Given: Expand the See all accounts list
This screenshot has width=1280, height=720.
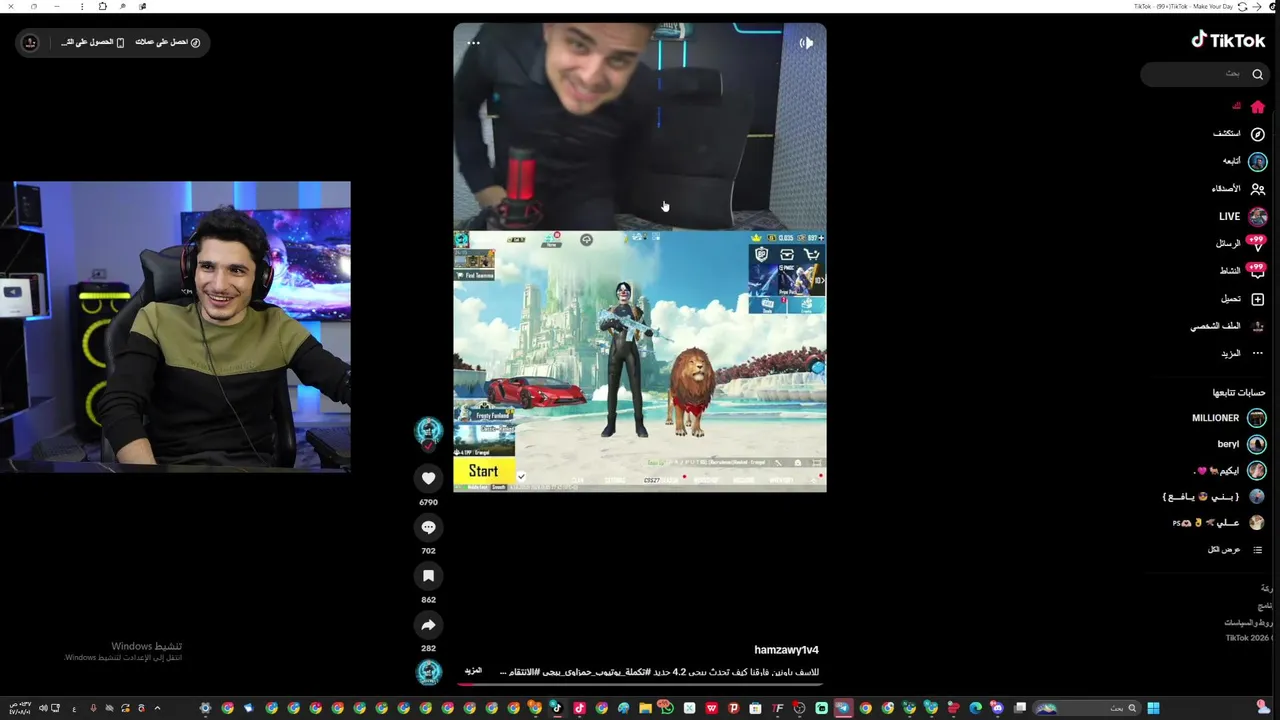Looking at the screenshot, I should pos(1236,549).
